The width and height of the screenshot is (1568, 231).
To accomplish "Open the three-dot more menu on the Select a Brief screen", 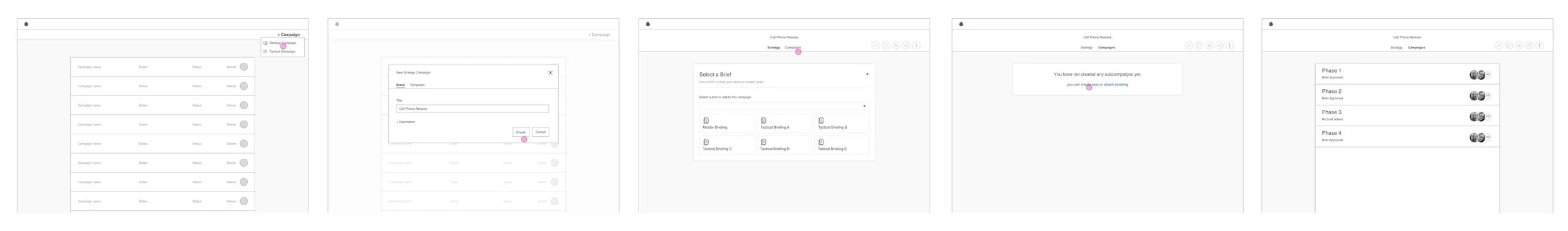I will pyautogui.click(x=916, y=46).
